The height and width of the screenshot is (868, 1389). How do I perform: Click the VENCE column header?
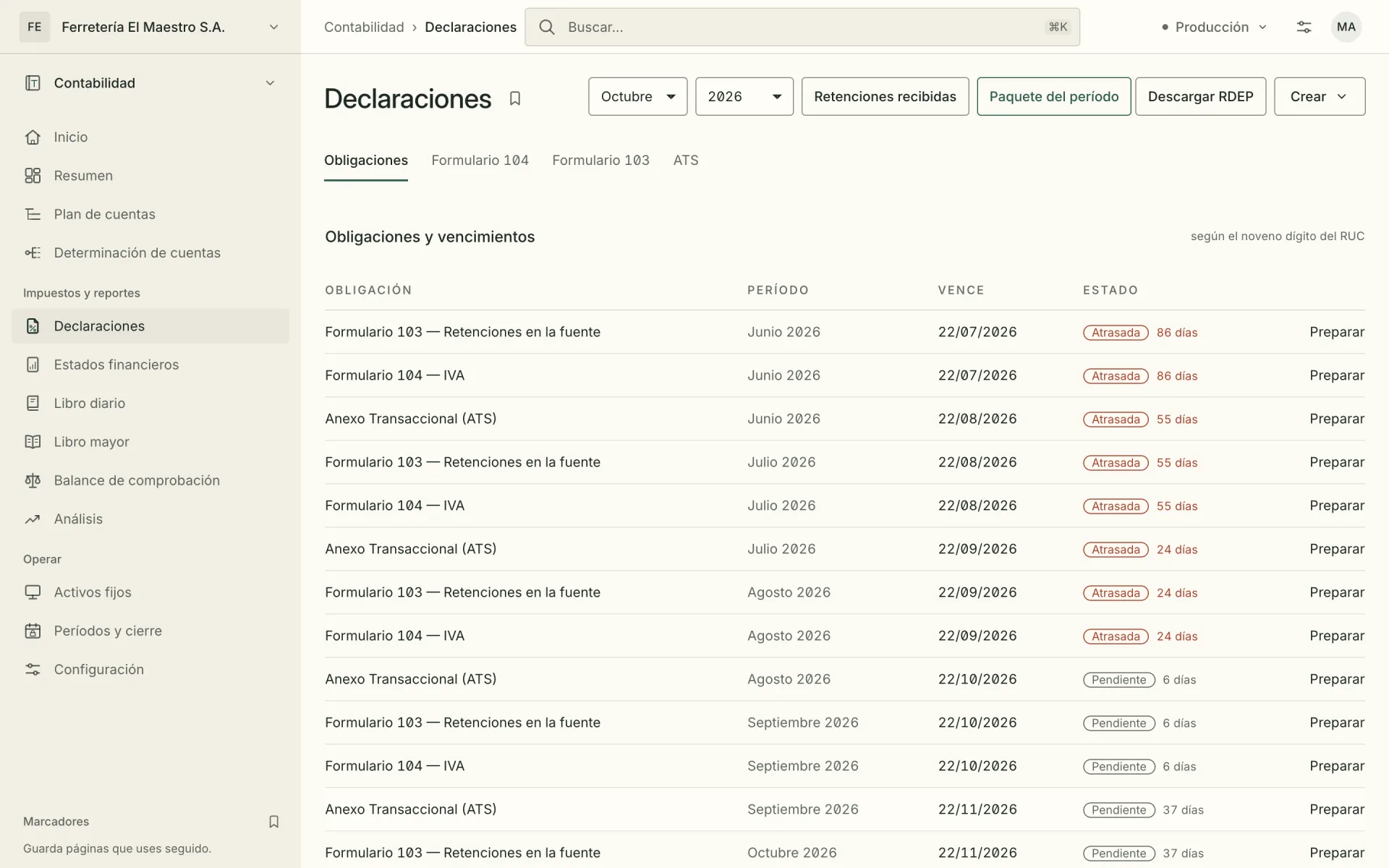(x=961, y=290)
